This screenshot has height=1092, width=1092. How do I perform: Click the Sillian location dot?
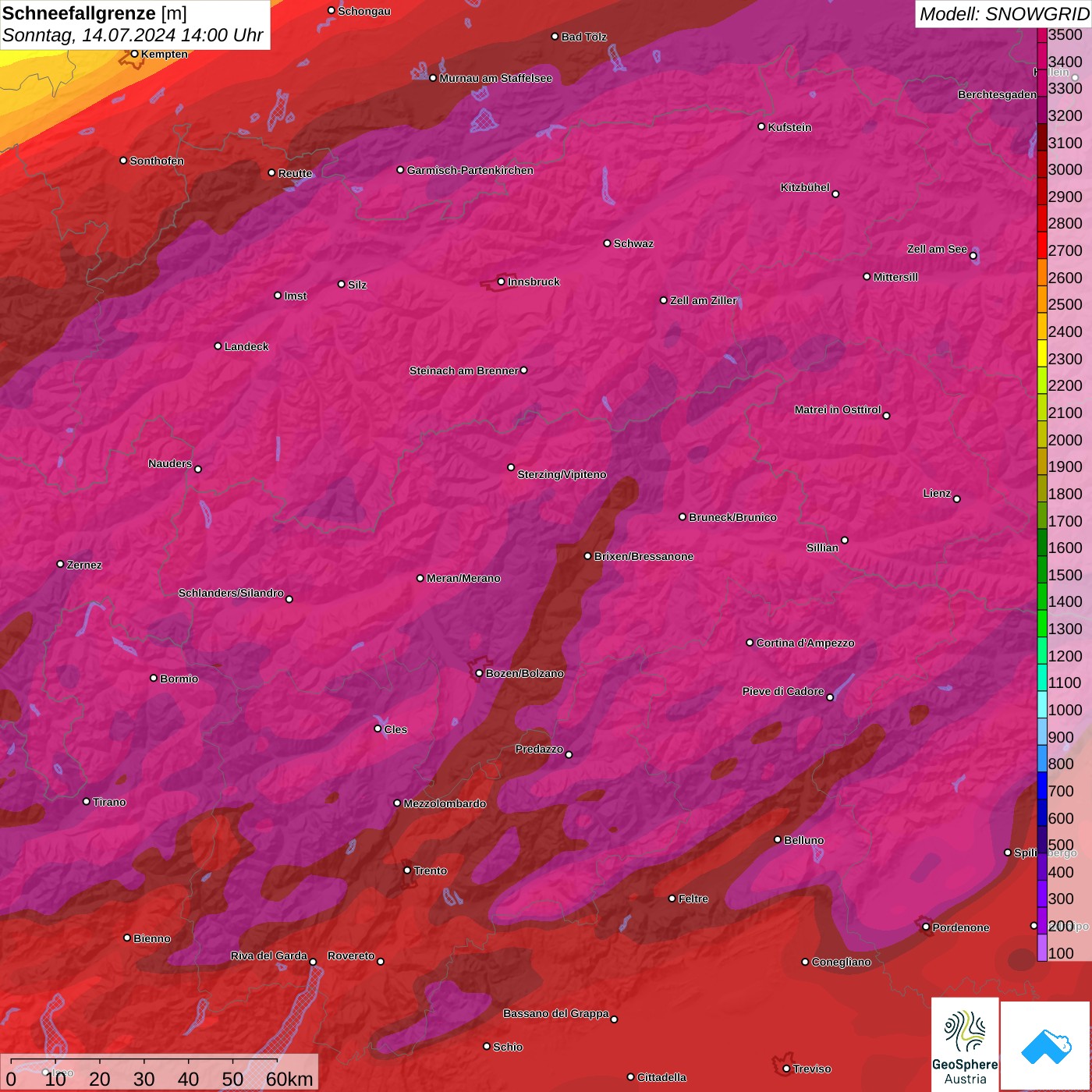tap(845, 540)
